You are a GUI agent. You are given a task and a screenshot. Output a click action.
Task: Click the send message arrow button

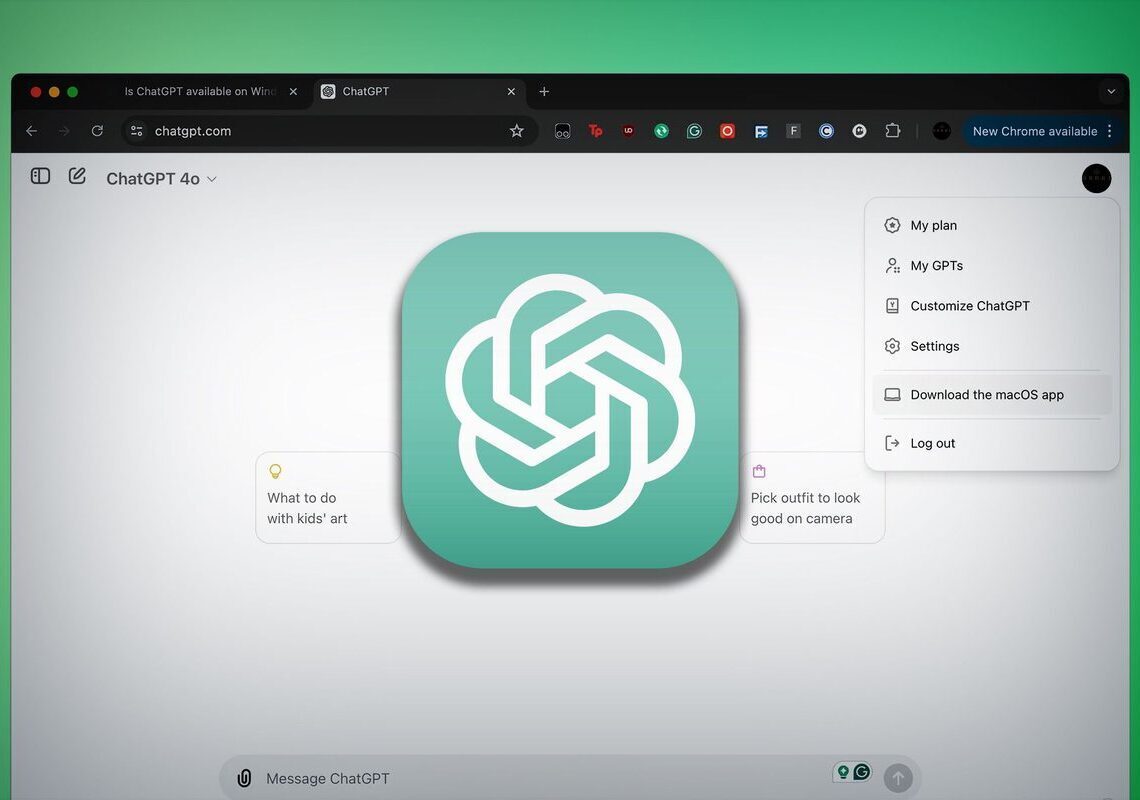coord(898,778)
